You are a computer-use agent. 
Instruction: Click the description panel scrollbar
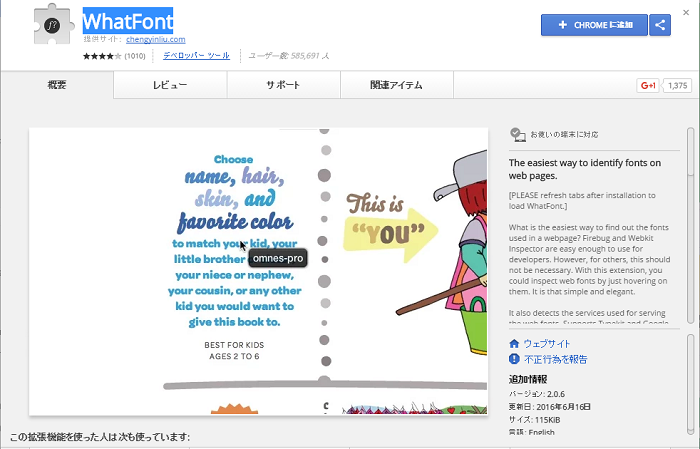691,225
